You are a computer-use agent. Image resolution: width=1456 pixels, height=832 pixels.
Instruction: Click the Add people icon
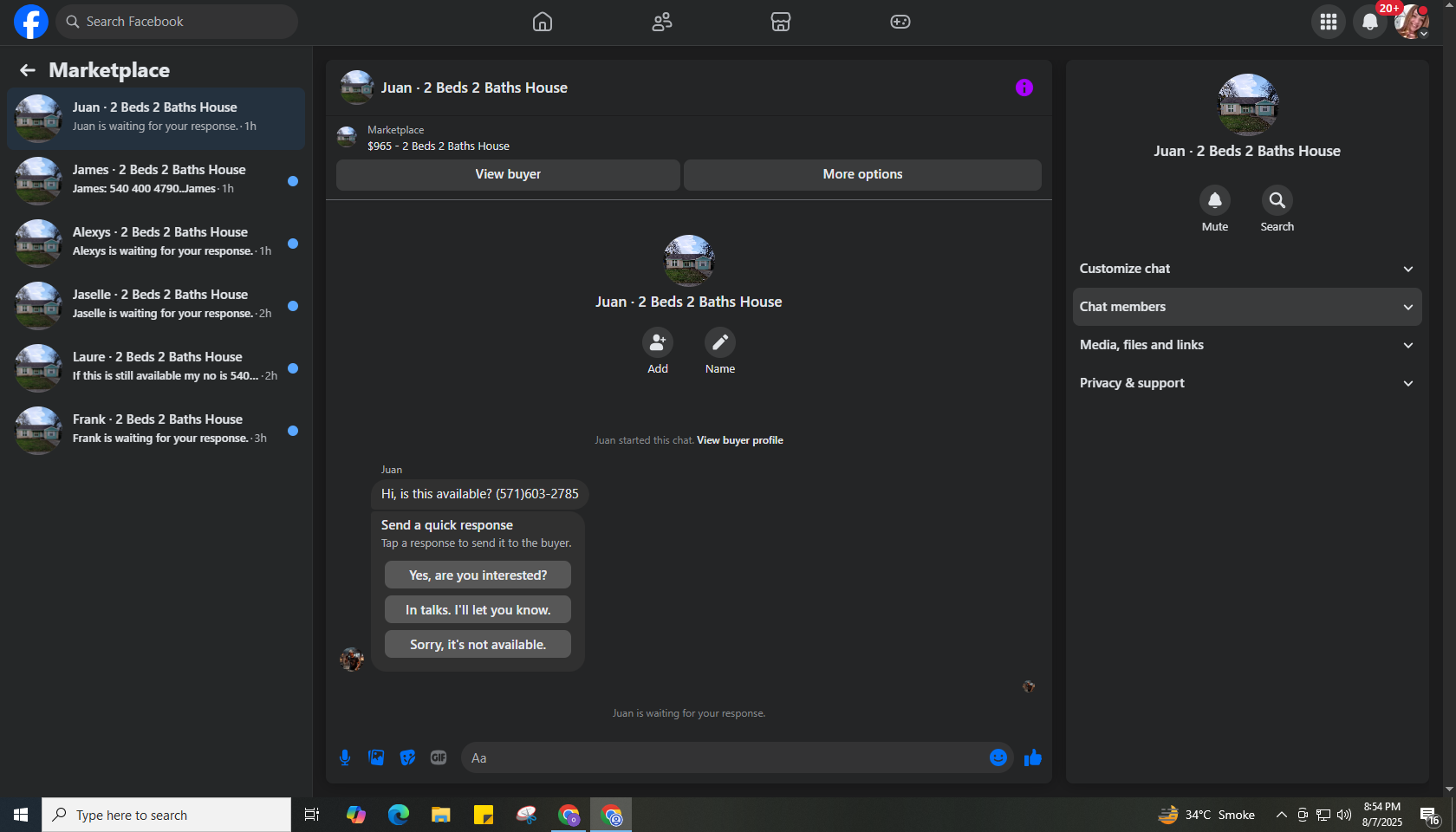click(x=658, y=343)
